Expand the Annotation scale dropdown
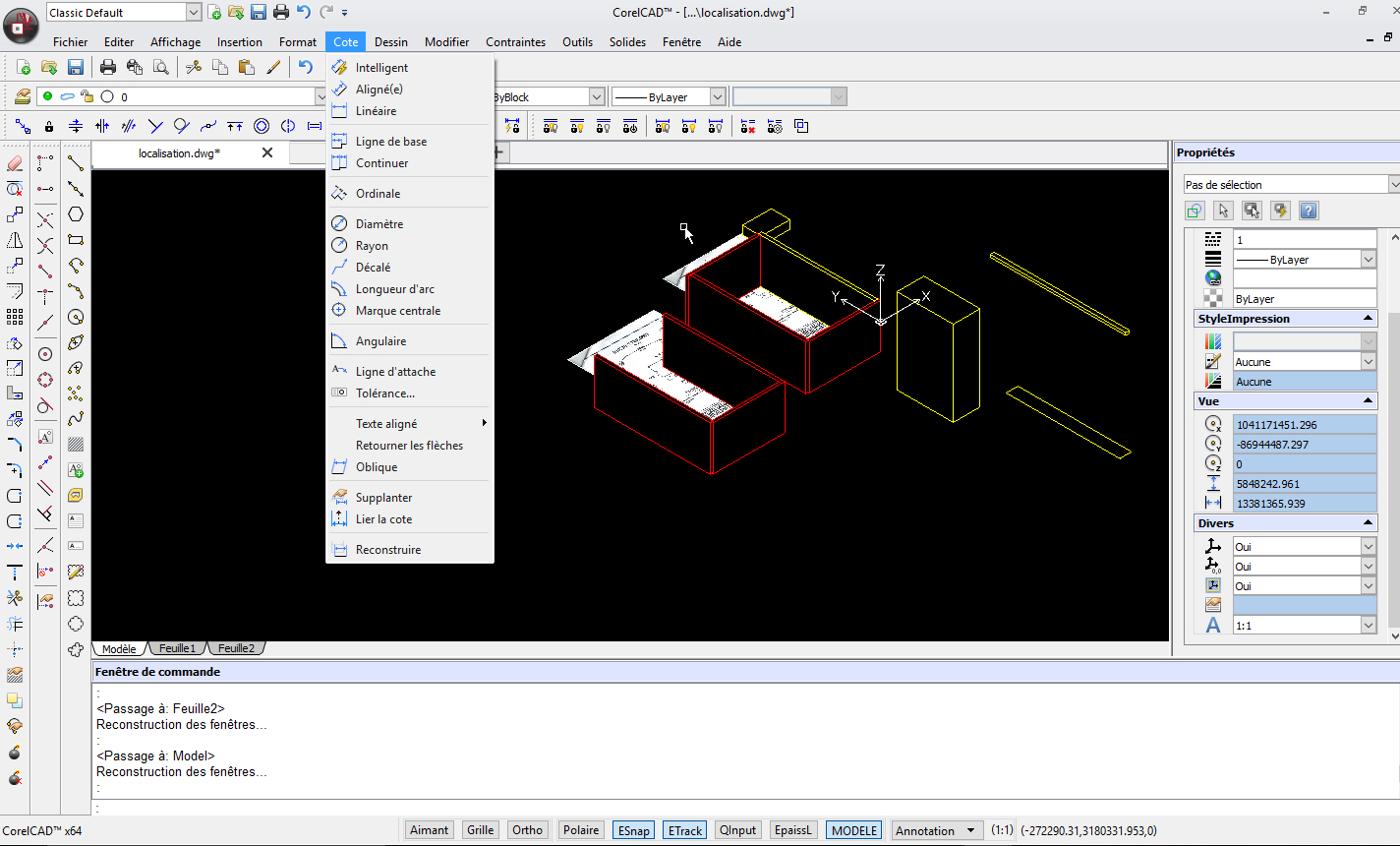This screenshot has width=1400, height=846. tap(971, 830)
